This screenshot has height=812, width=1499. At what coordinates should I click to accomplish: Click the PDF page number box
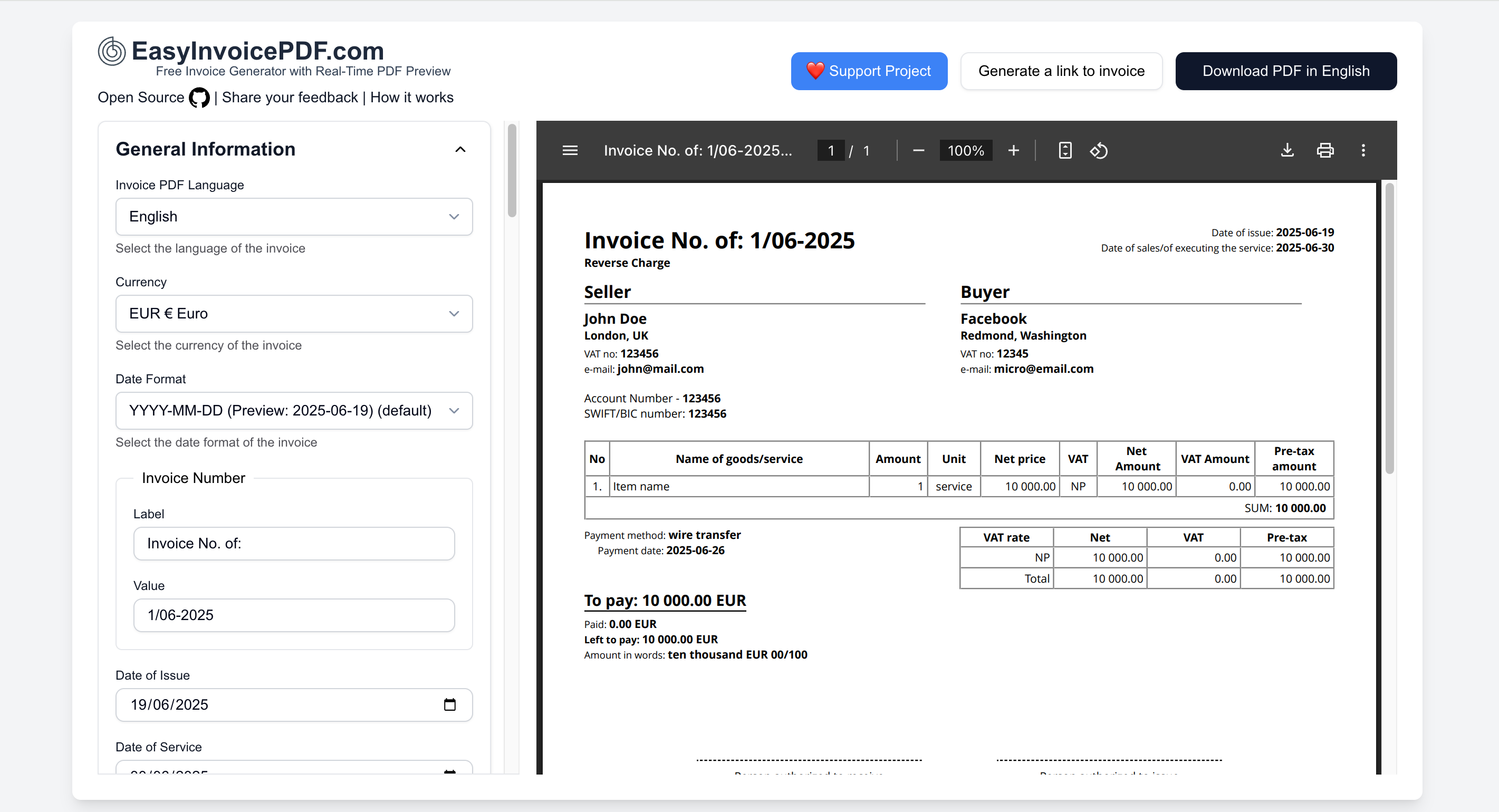click(830, 151)
